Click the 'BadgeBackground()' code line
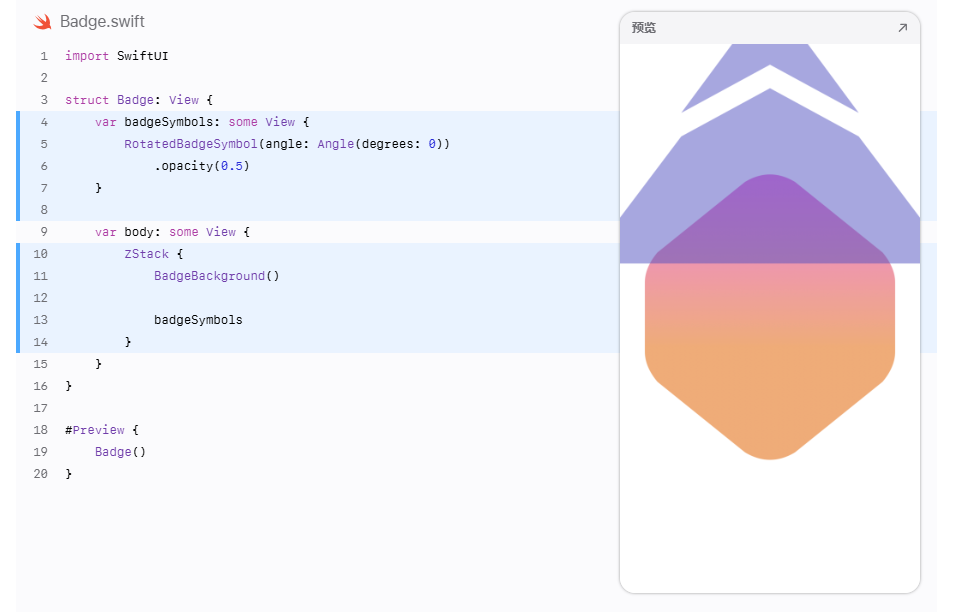This screenshot has width=974, height=612. pyautogui.click(x=217, y=276)
